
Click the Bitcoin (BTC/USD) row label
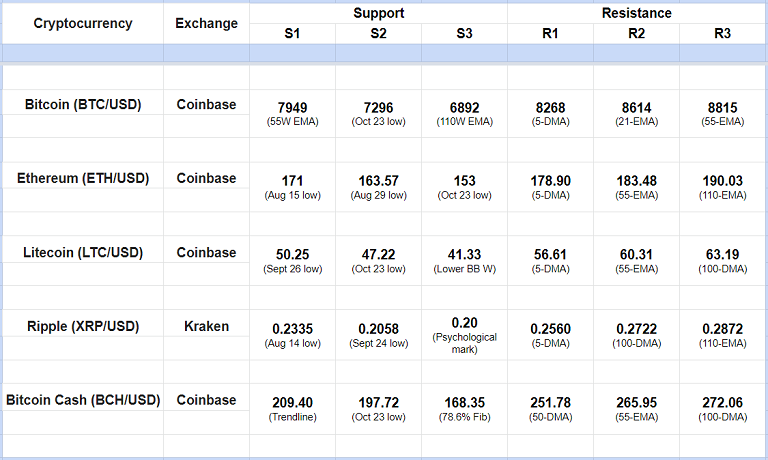(x=83, y=104)
